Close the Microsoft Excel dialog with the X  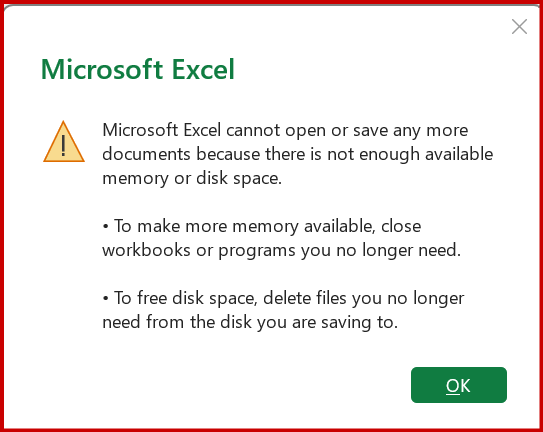[519, 27]
